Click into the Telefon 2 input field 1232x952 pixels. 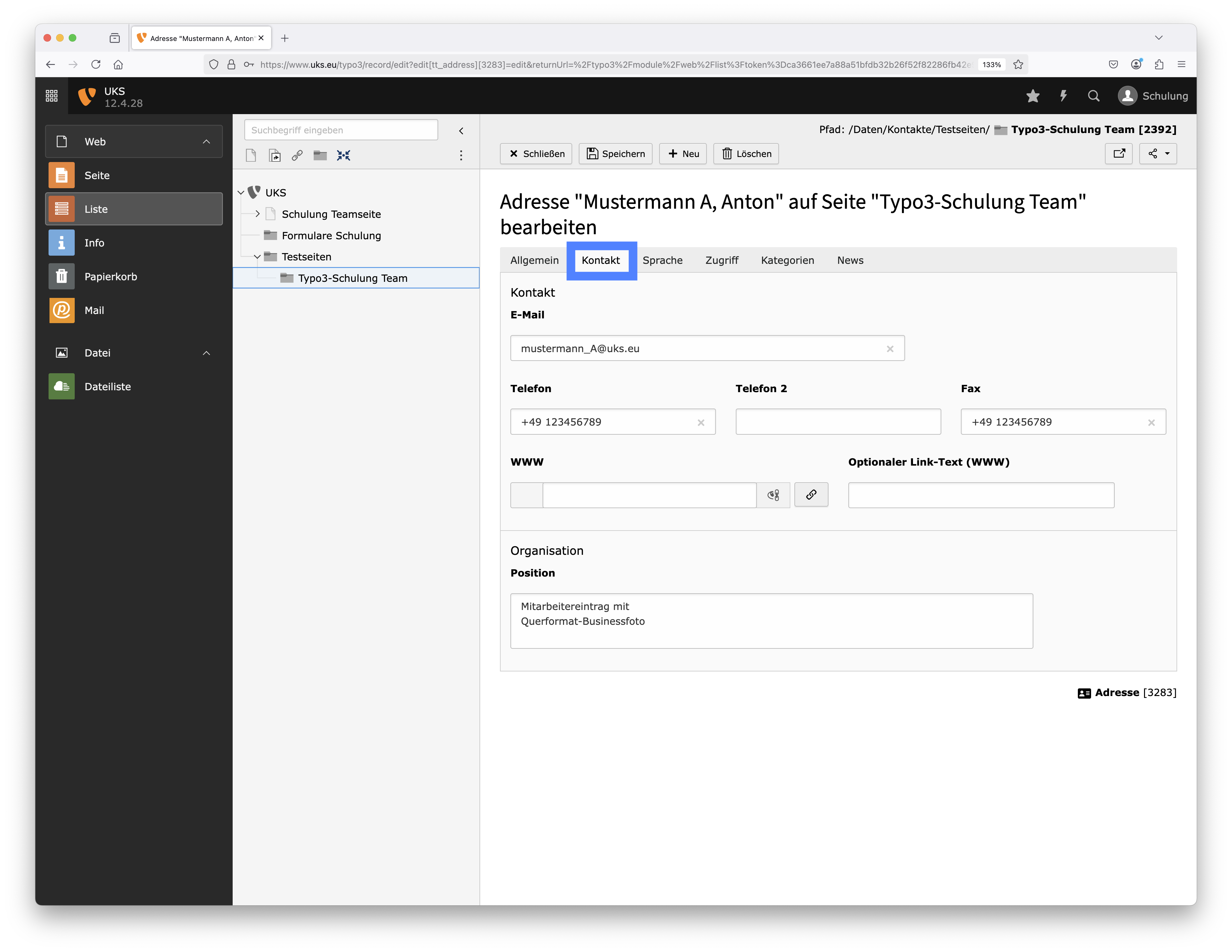[838, 422]
